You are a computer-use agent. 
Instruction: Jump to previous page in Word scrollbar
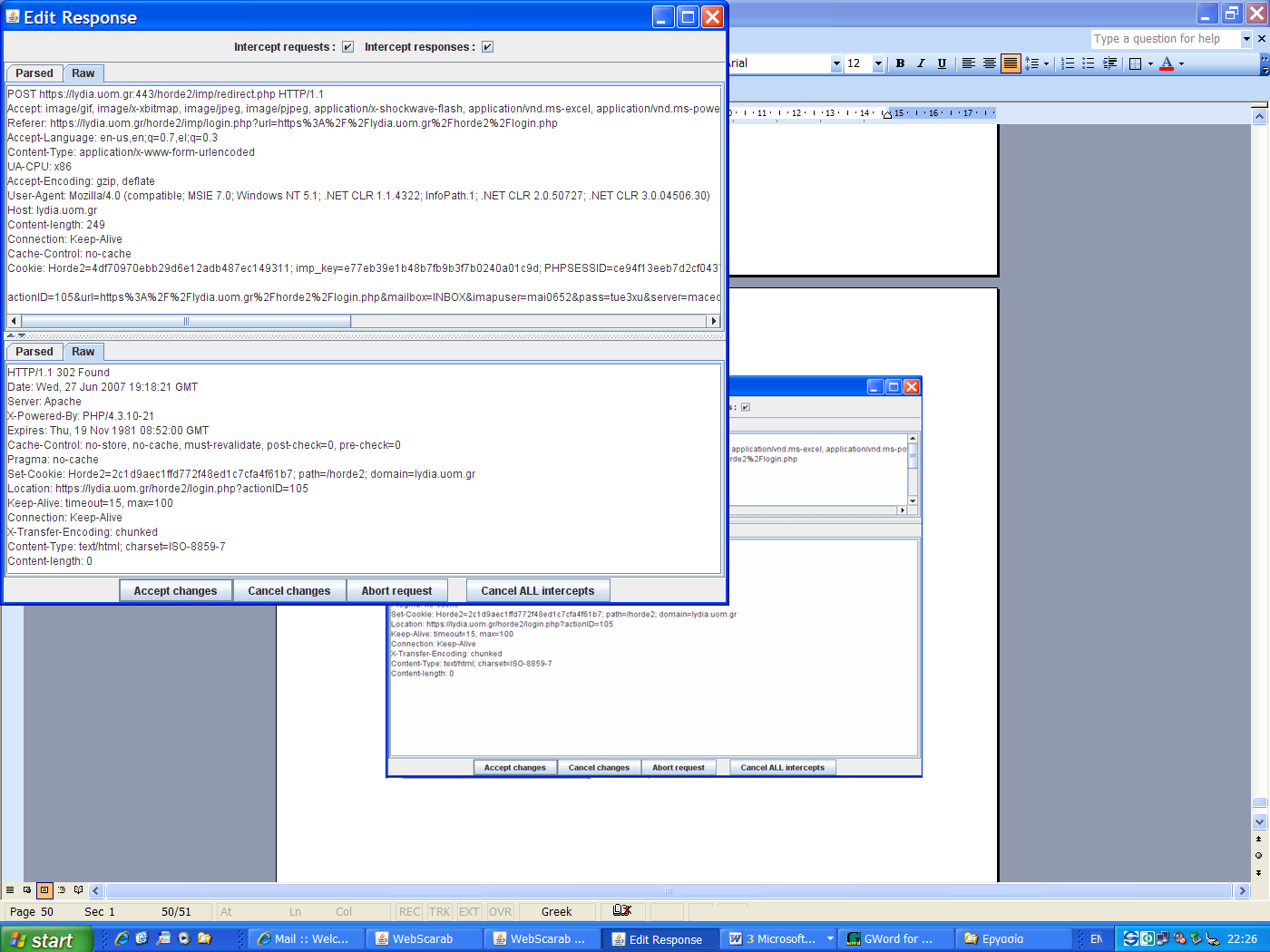1258,839
